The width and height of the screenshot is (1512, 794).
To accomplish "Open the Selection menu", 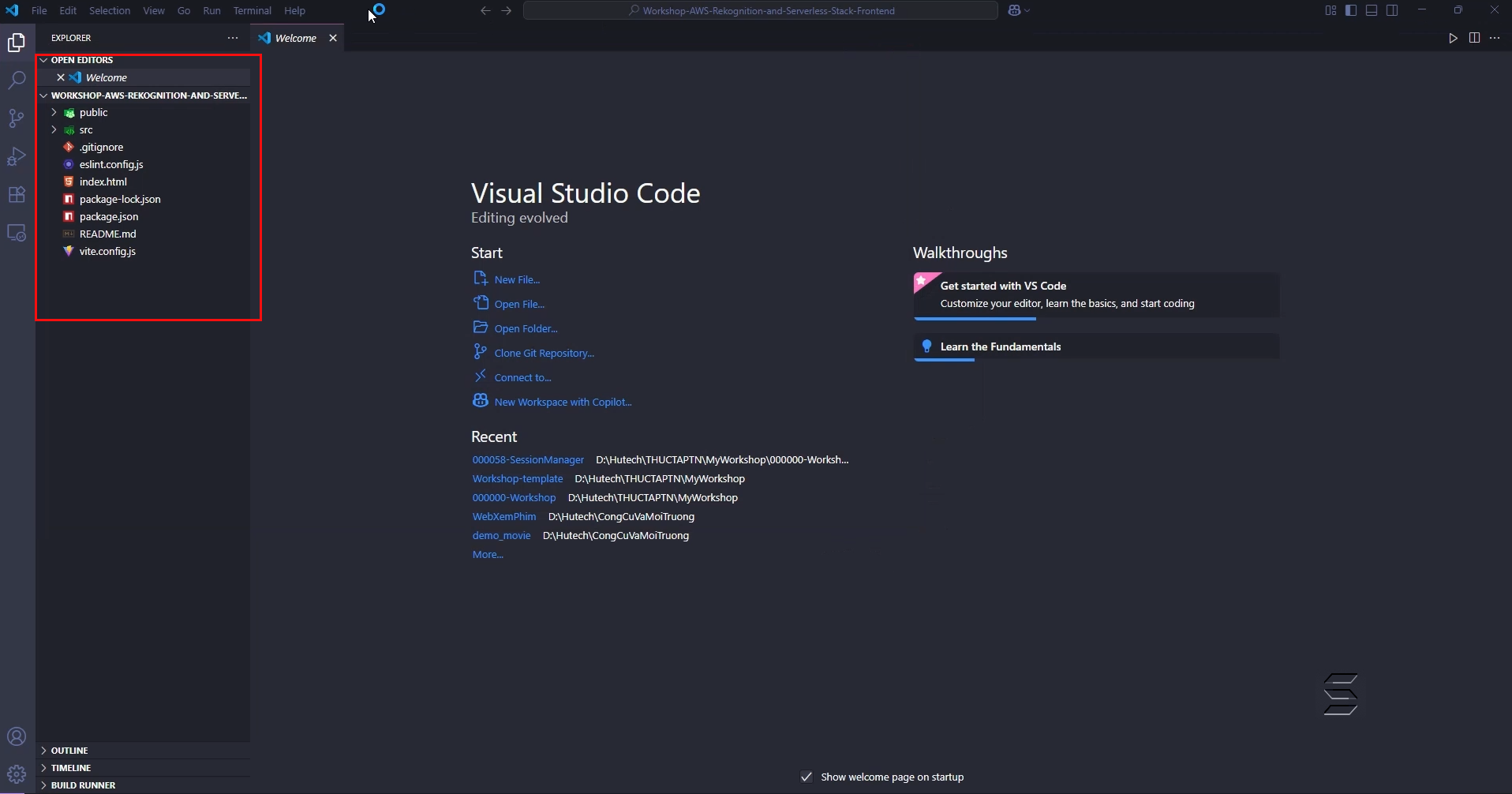I will [x=110, y=10].
